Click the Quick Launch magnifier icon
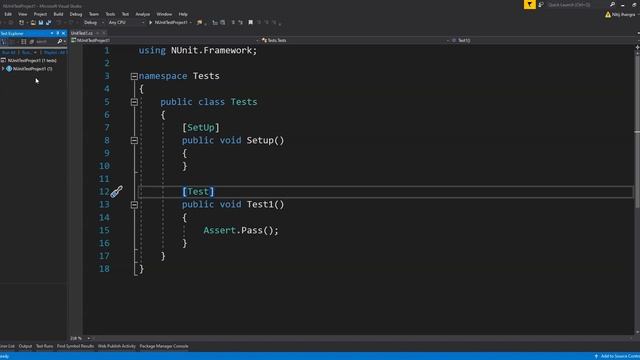 612,4
